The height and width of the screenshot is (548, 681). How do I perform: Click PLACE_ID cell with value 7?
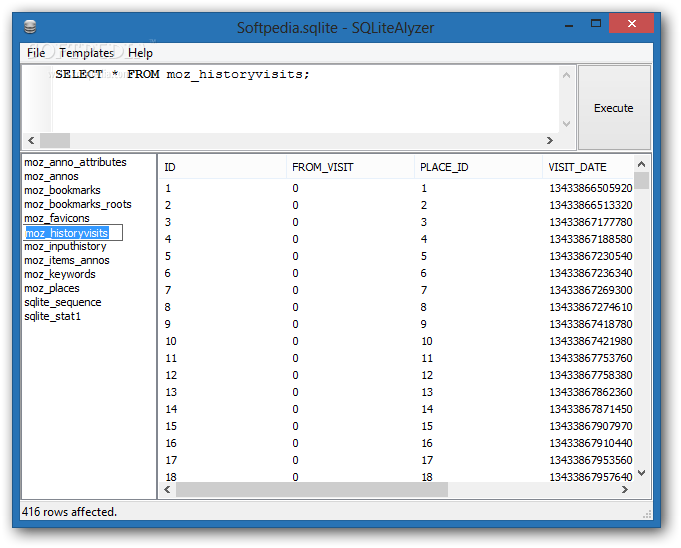424,290
